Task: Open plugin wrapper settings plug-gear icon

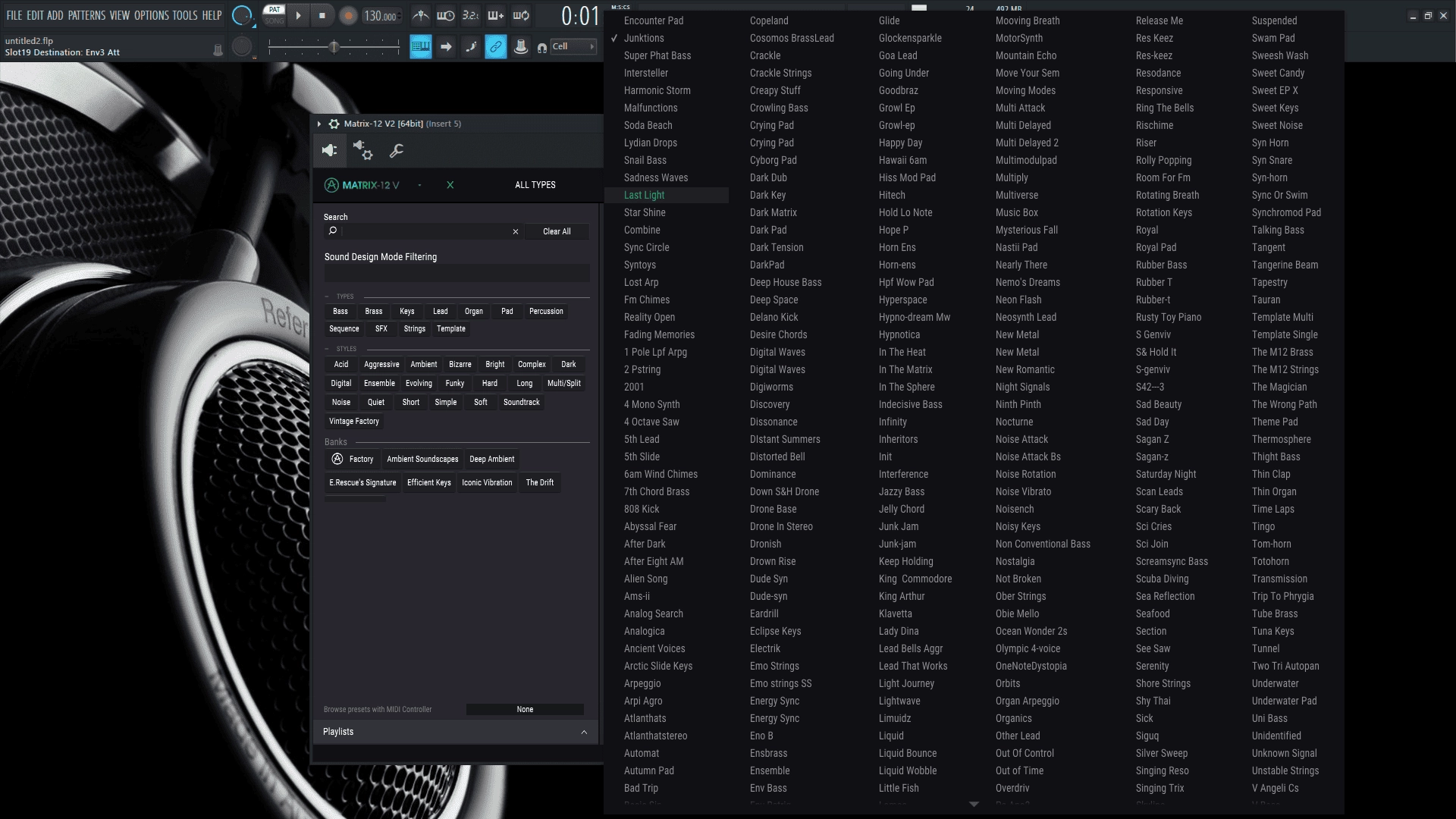Action: point(362,151)
